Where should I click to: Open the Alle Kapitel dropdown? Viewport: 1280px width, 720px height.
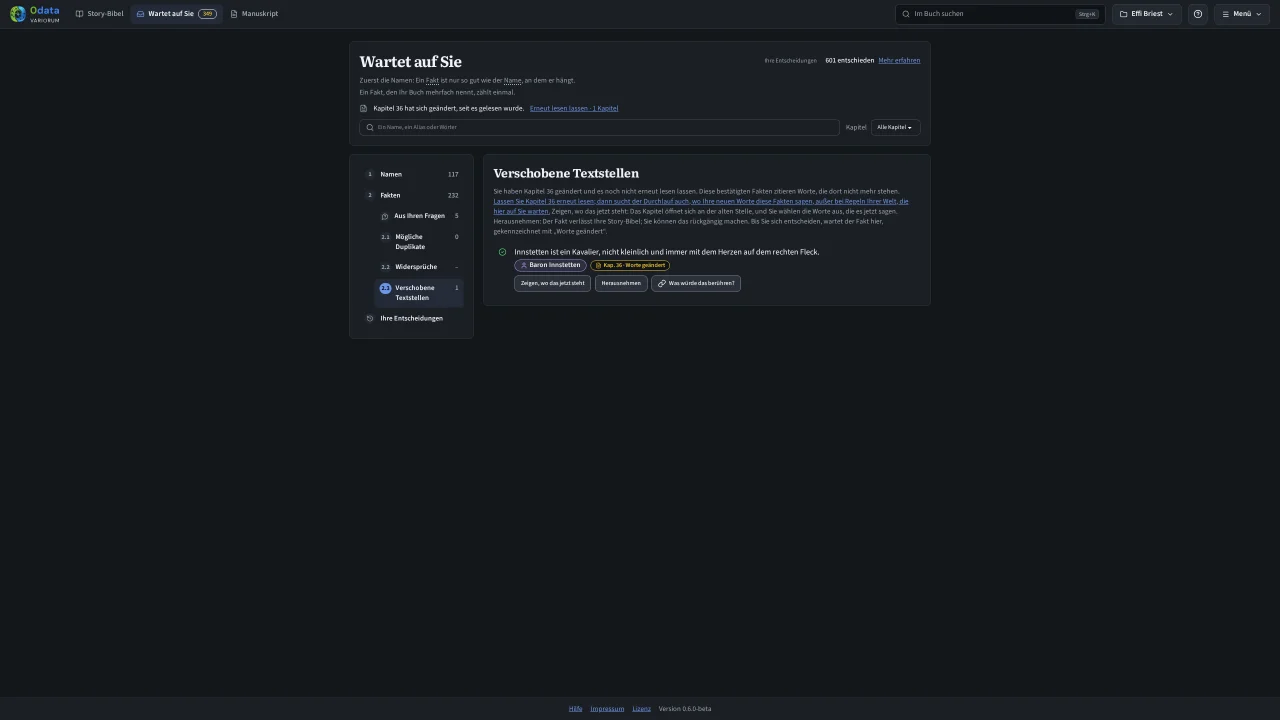(x=895, y=127)
